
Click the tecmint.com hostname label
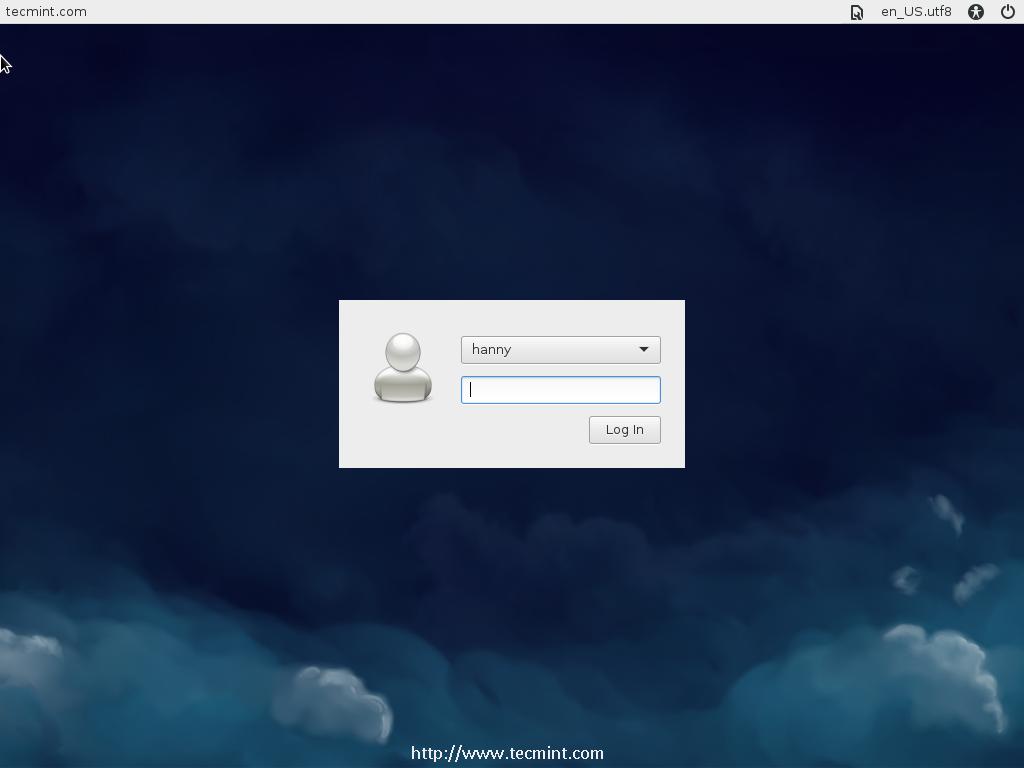(46, 12)
